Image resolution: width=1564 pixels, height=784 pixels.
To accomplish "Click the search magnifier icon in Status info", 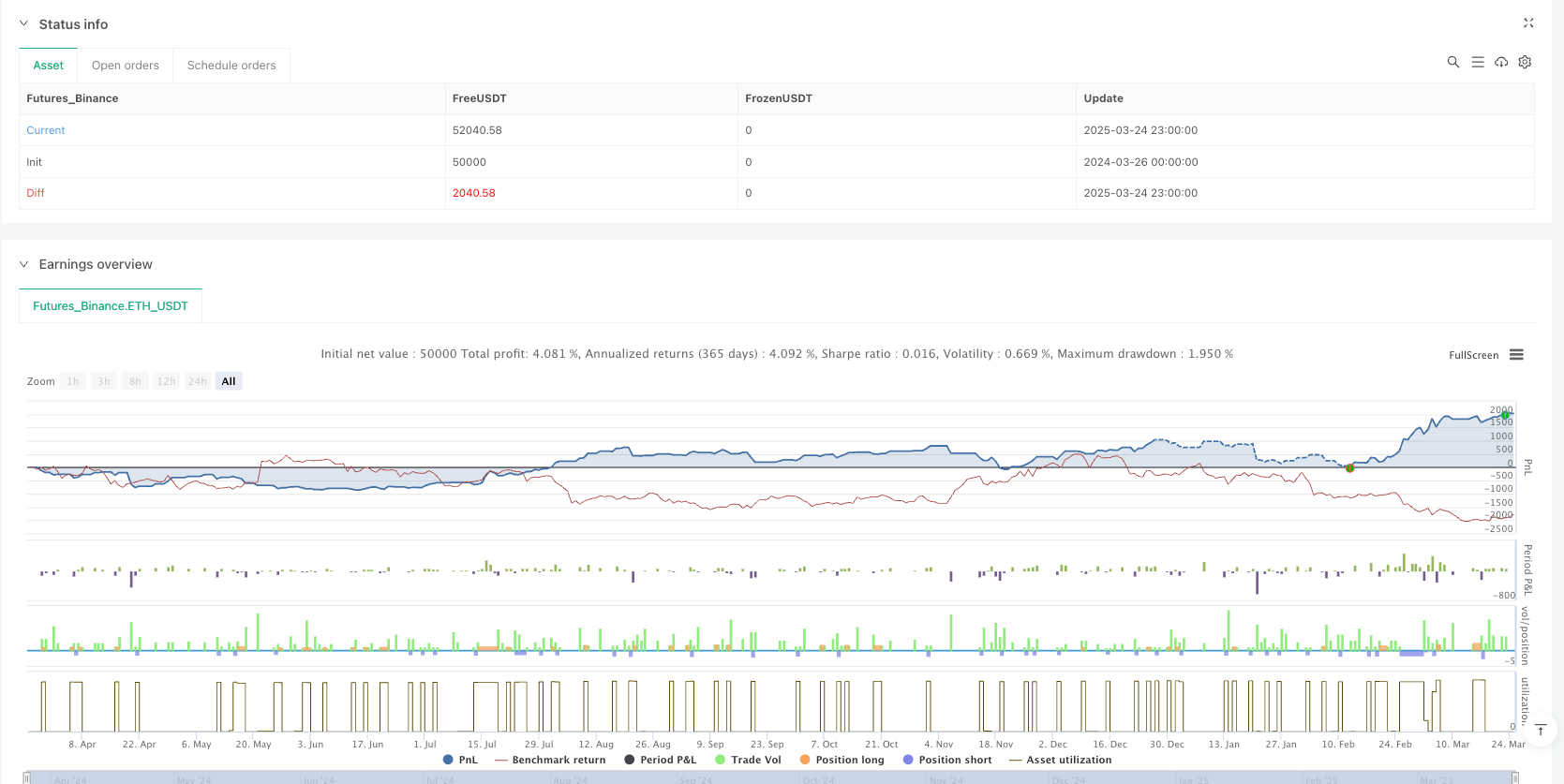I will pos(1453,62).
